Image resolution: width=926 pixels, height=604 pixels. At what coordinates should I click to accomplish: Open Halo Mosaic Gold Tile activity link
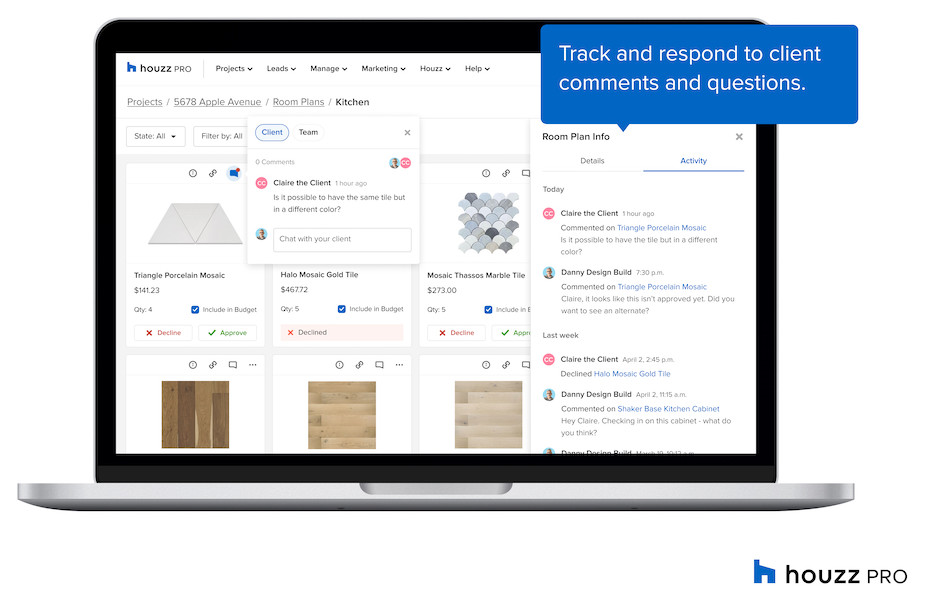click(x=632, y=374)
